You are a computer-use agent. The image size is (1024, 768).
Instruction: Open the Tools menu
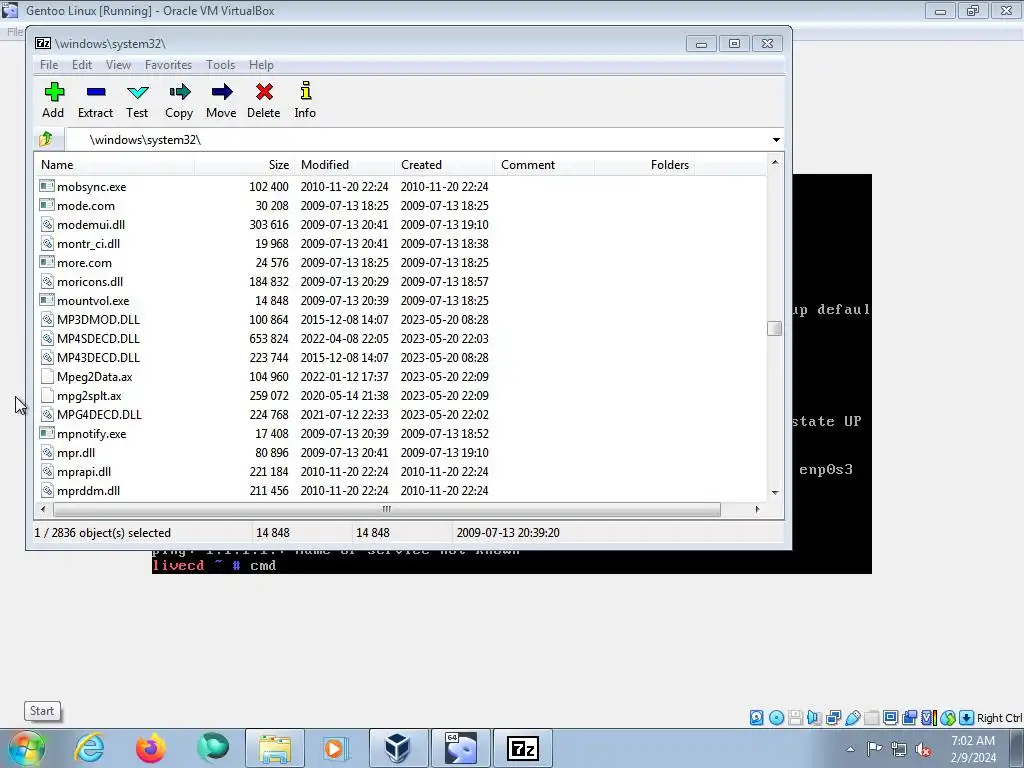click(x=220, y=65)
